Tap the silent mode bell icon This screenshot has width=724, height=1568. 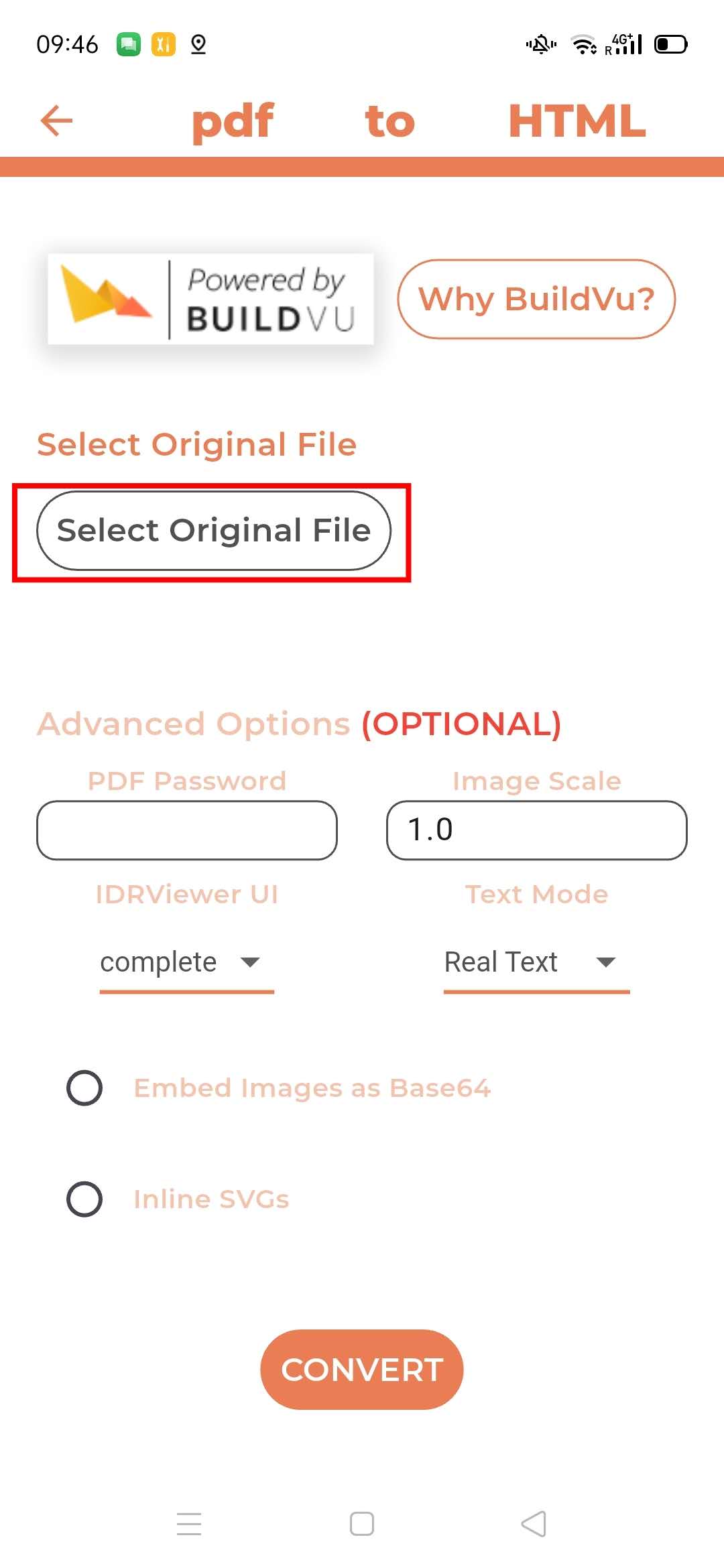(541, 45)
